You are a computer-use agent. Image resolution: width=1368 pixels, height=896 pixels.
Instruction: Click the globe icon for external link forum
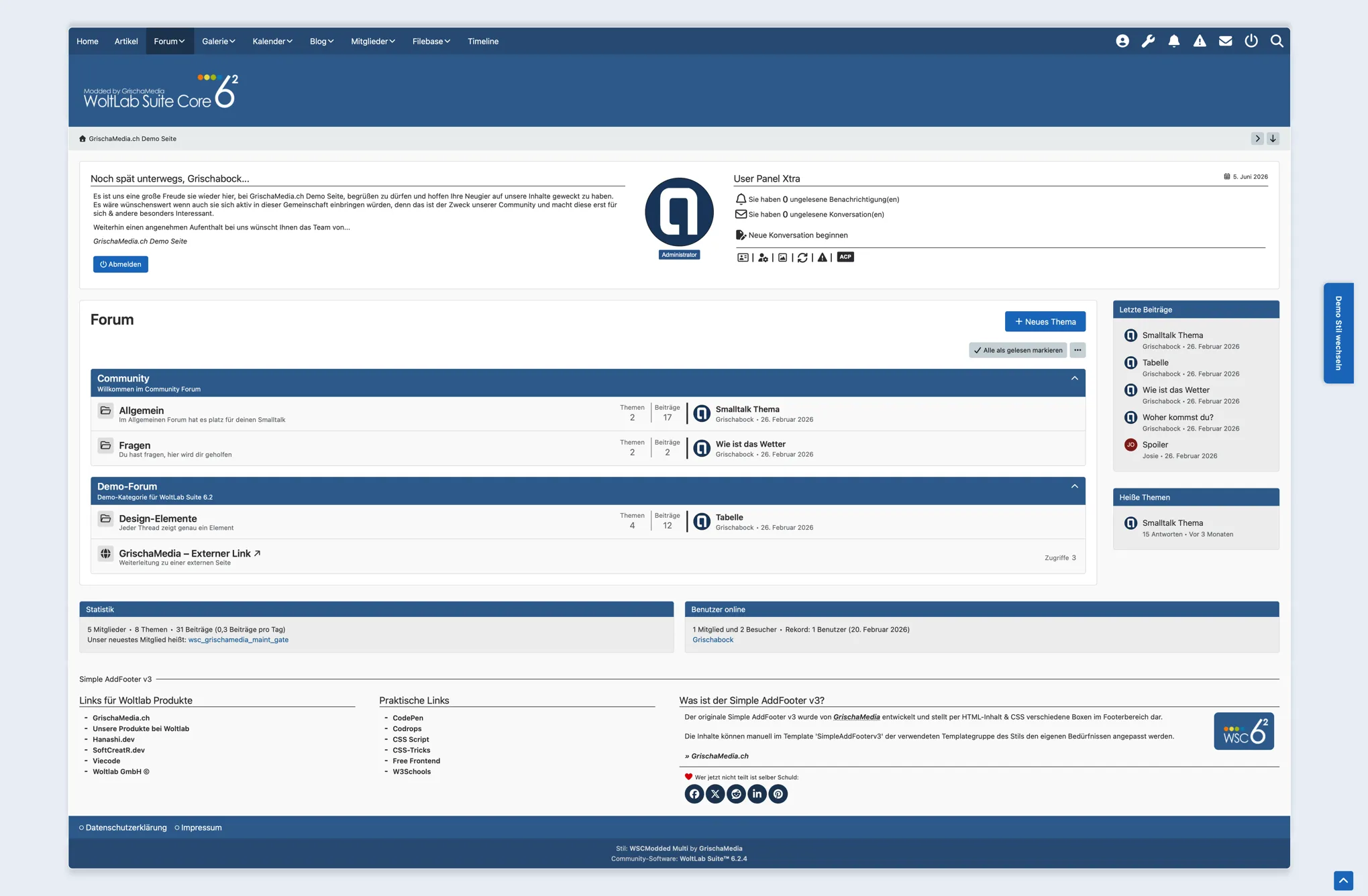coord(105,553)
